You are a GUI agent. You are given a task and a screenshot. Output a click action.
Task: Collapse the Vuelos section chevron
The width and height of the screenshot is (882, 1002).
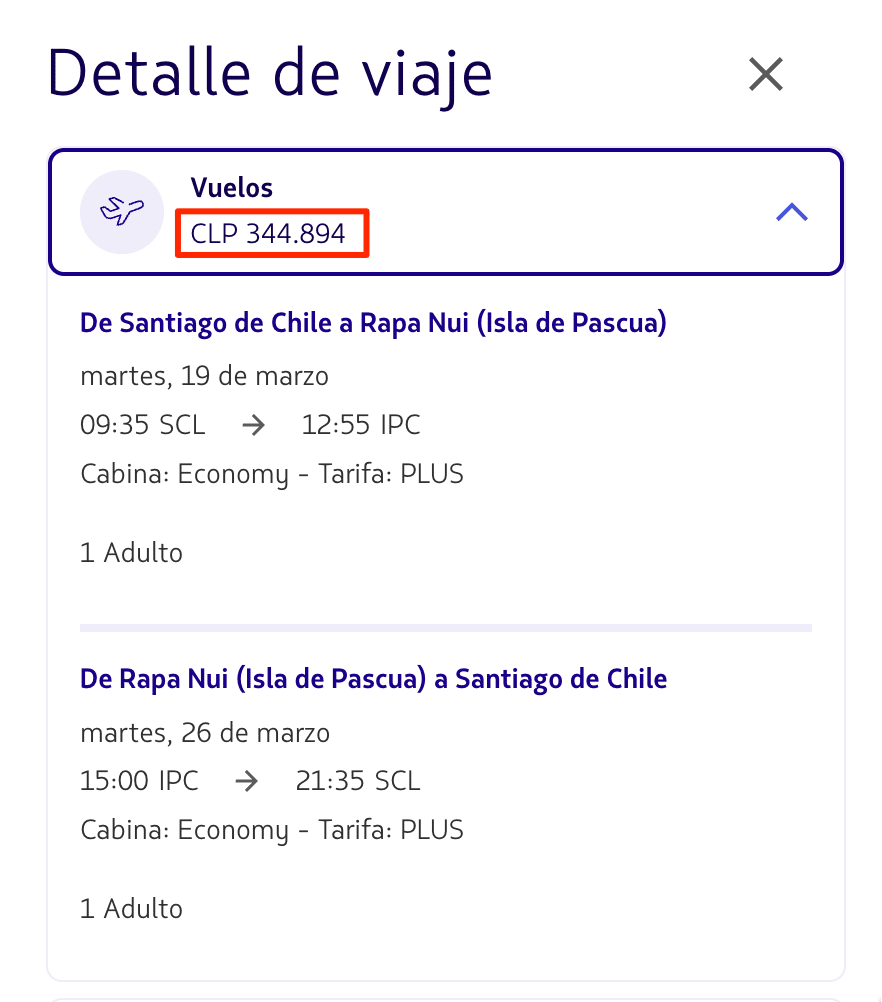(x=792, y=212)
